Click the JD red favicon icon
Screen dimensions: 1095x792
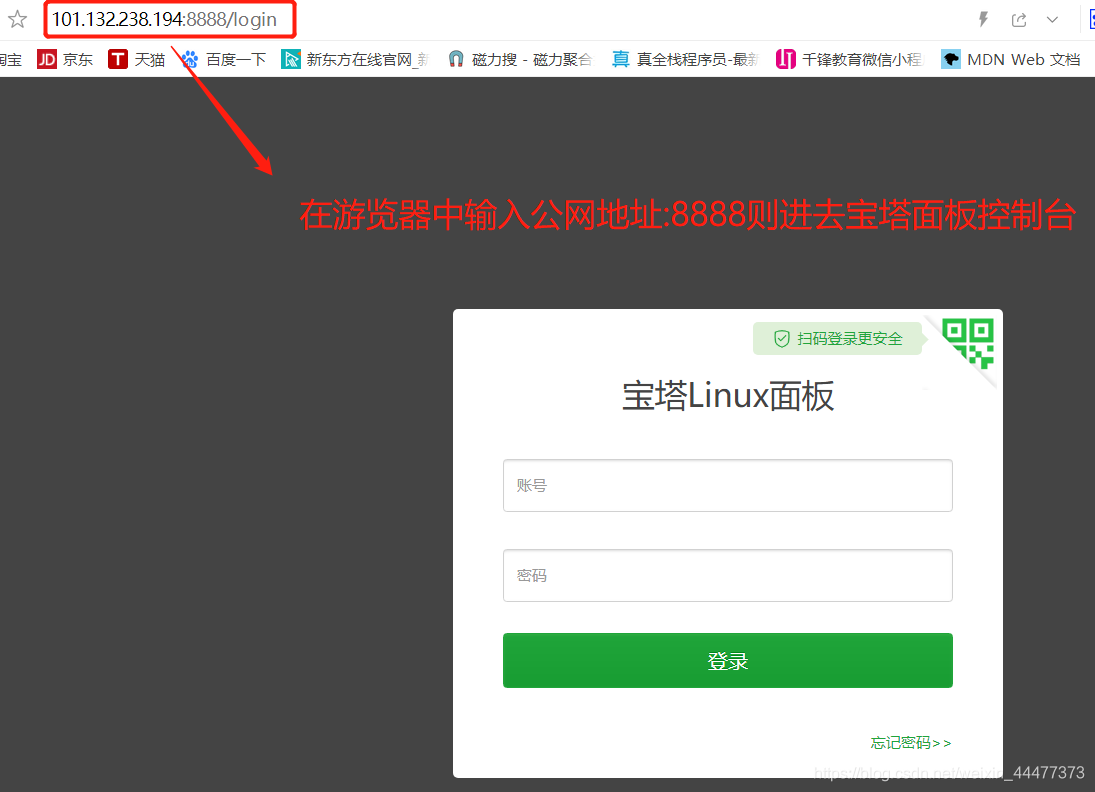click(x=47, y=59)
